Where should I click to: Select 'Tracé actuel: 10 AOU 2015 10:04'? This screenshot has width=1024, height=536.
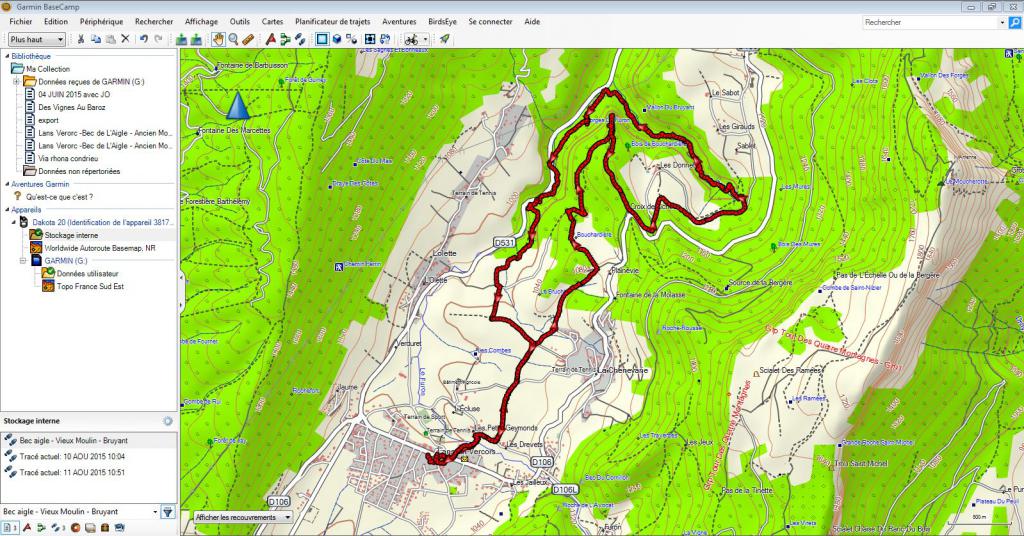click(72, 456)
